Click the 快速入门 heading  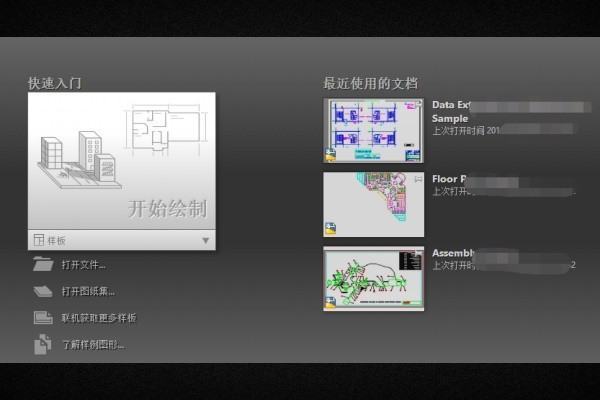(x=55, y=83)
